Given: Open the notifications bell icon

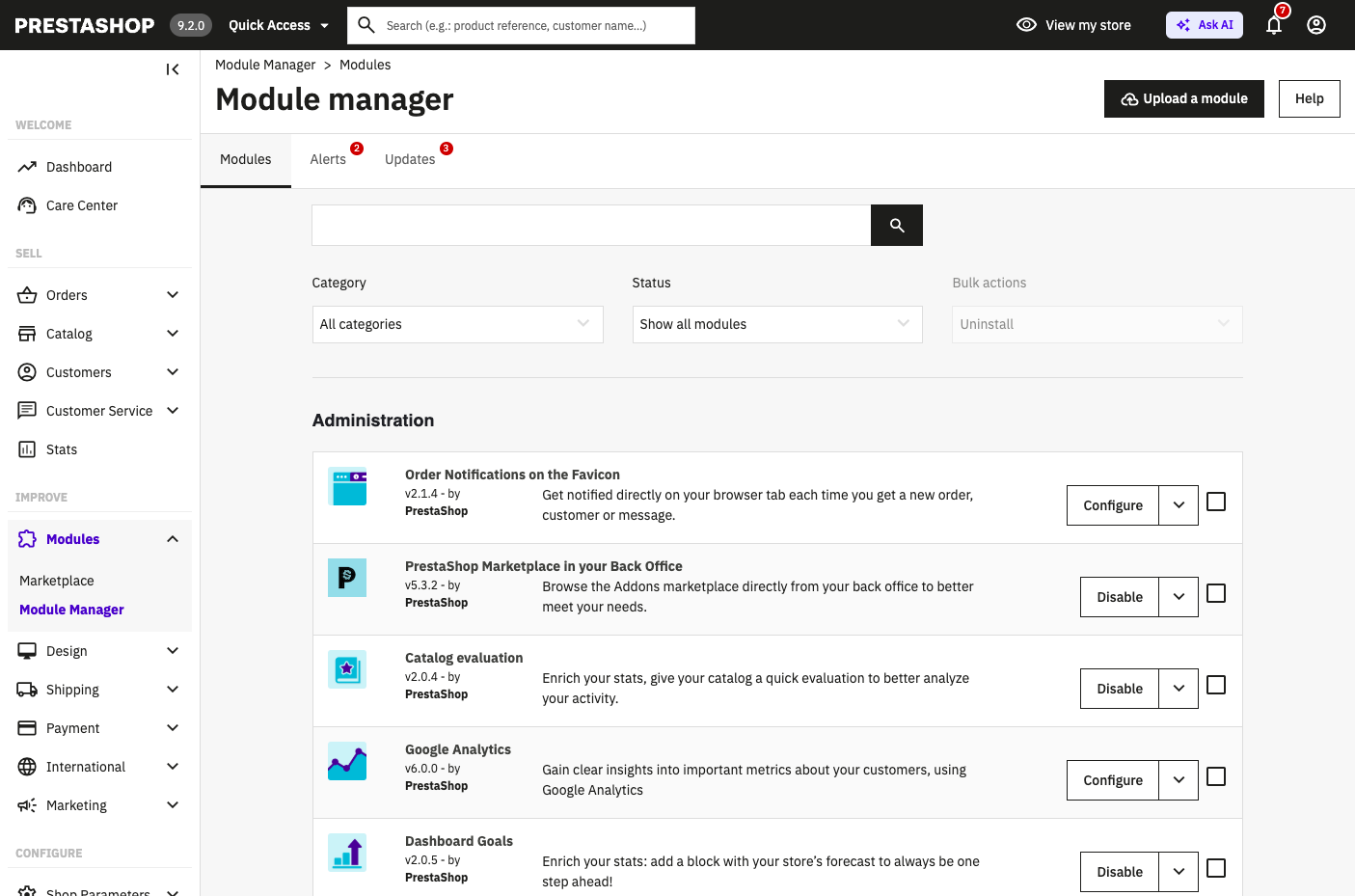Looking at the screenshot, I should 1274,25.
